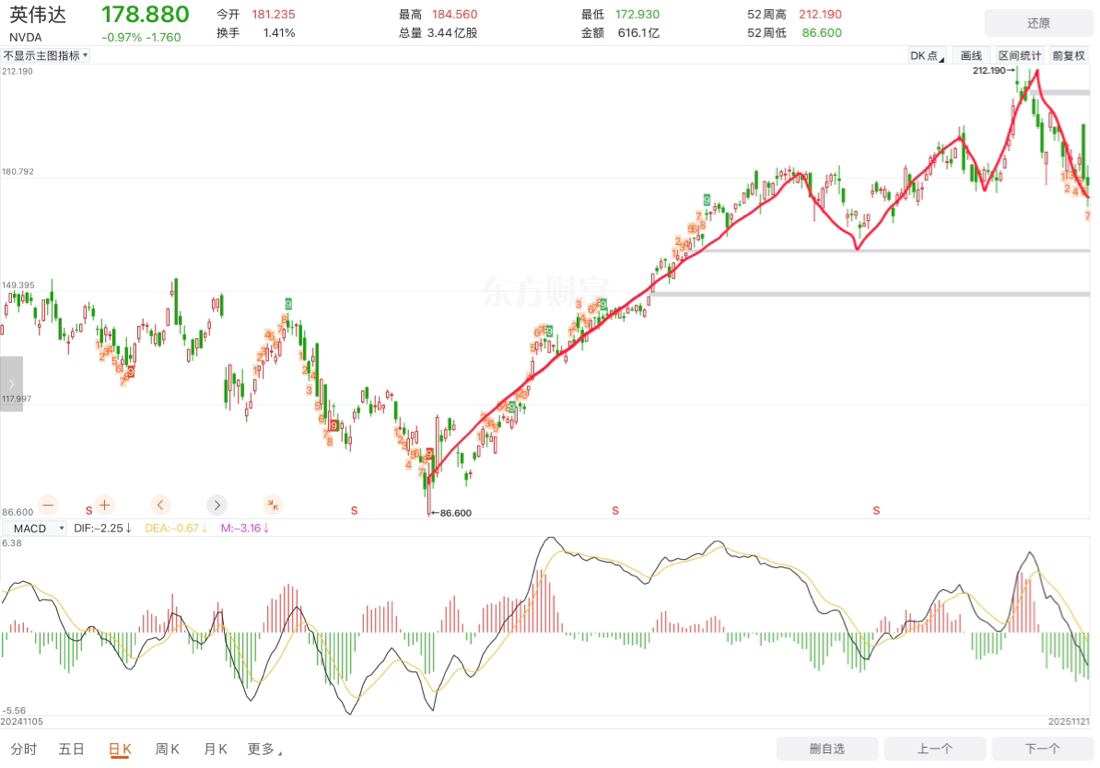Click the zoom in plus icon
The height and width of the screenshot is (768, 1100).
tap(104, 505)
